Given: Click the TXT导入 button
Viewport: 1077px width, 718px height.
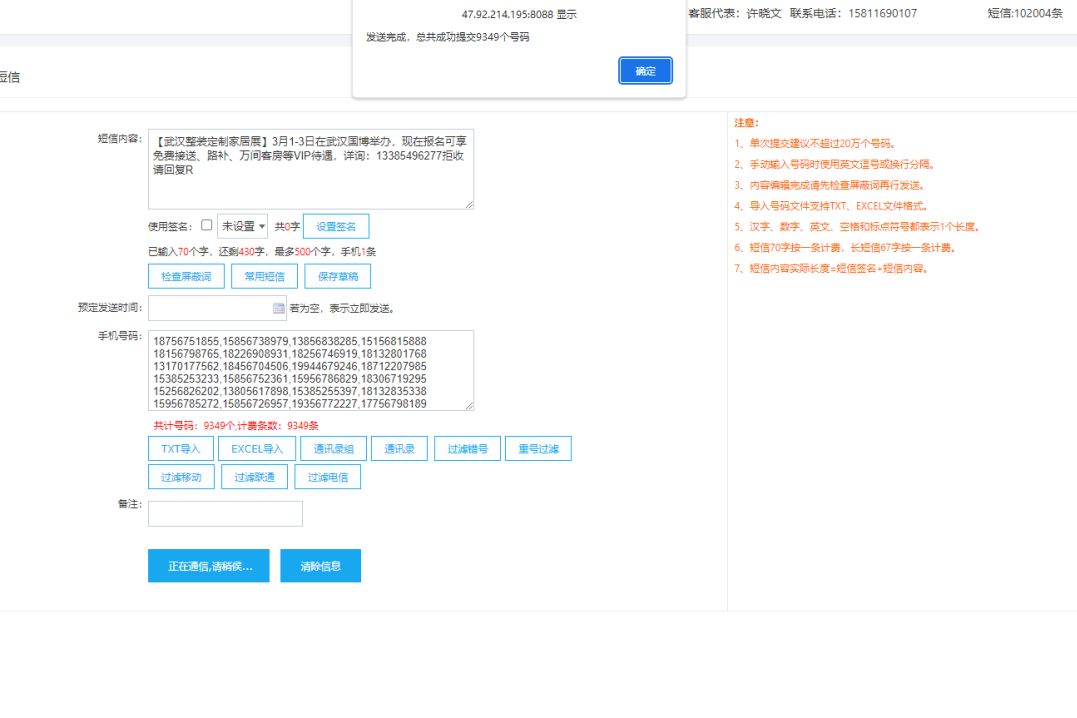Looking at the screenshot, I should [181, 449].
